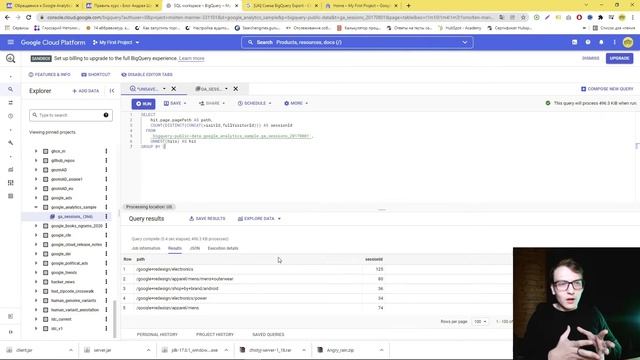The width and height of the screenshot is (640, 360).
Task: Open the Scheduled queries clock icon in sidebar
Action: [x=11, y=116]
